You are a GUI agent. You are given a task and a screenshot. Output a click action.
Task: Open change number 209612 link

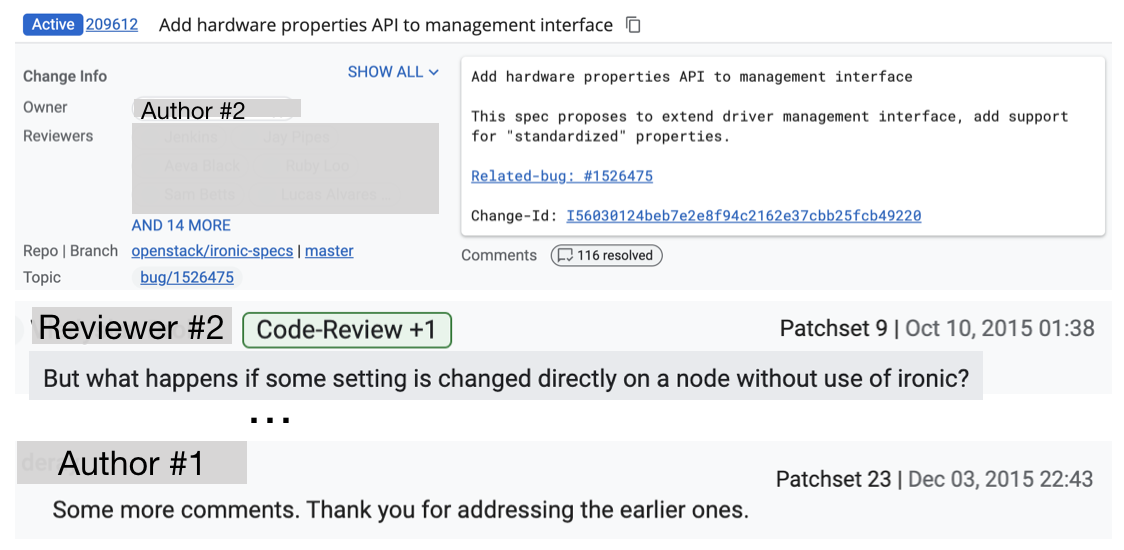click(112, 25)
